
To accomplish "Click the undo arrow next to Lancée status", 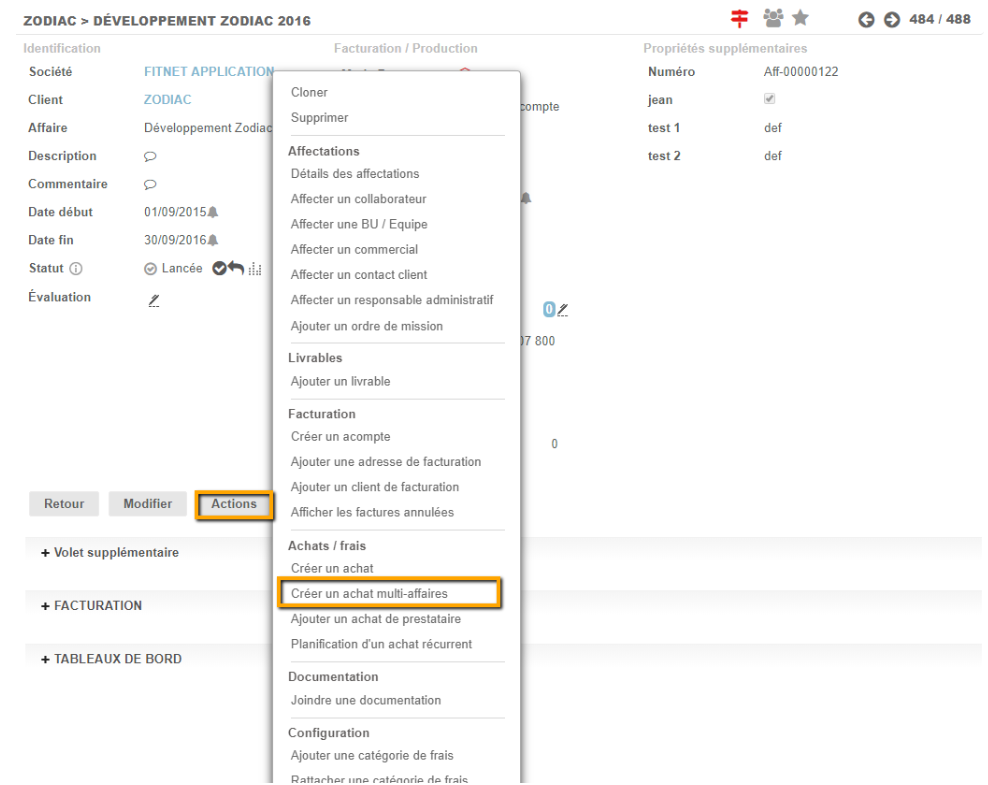I will click(235, 269).
